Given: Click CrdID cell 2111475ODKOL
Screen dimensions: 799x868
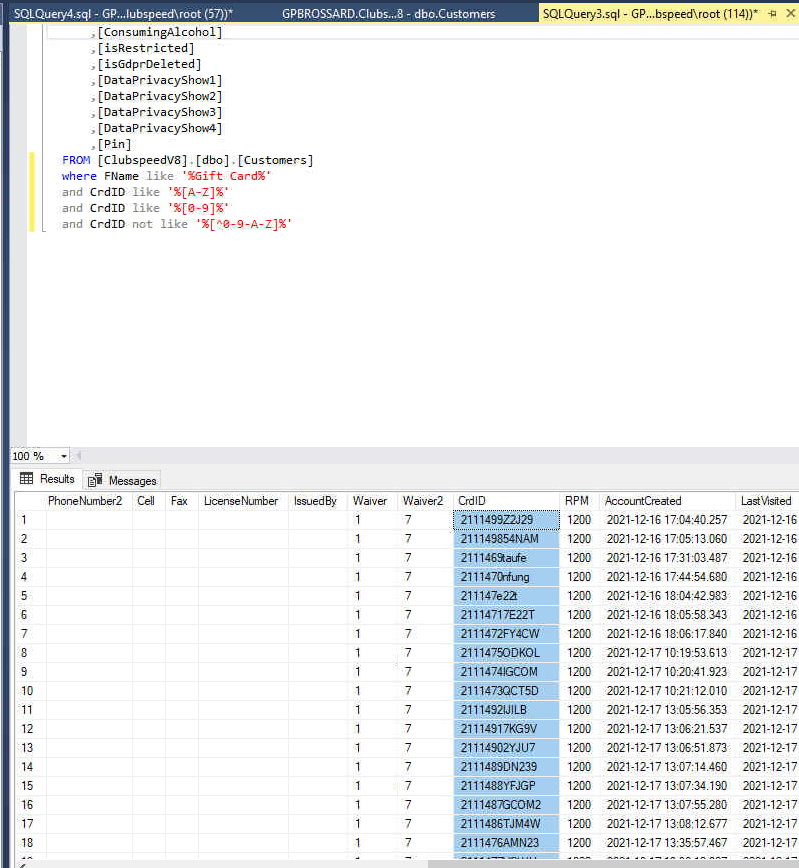Looking at the screenshot, I should pyautogui.click(x=506, y=653).
